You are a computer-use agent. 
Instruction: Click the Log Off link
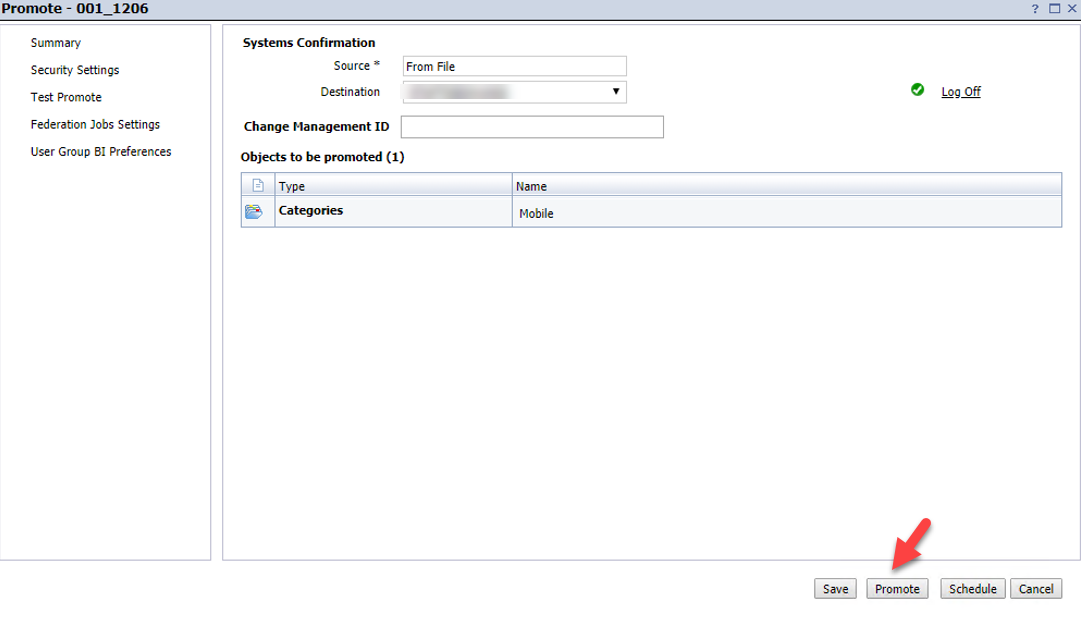(x=959, y=91)
